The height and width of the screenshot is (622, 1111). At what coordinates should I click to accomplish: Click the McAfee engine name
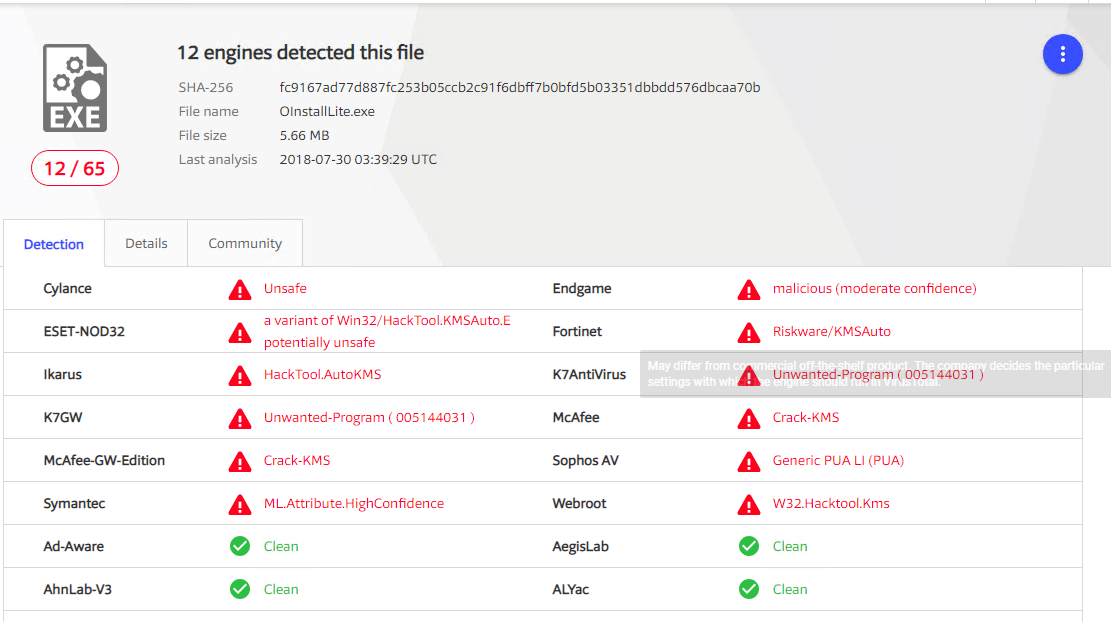(x=576, y=417)
